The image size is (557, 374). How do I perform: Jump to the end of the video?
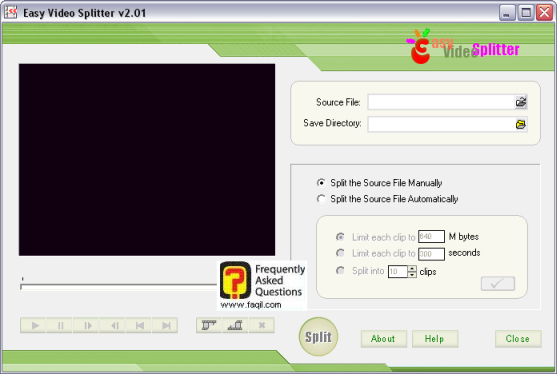click(165, 325)
